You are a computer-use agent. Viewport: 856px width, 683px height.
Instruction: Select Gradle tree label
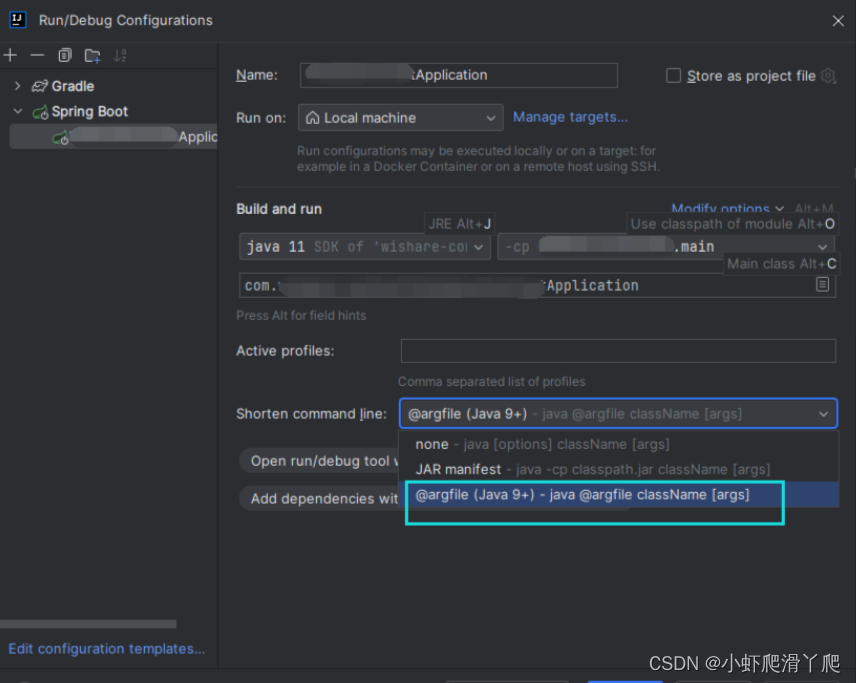pos(73,86)
